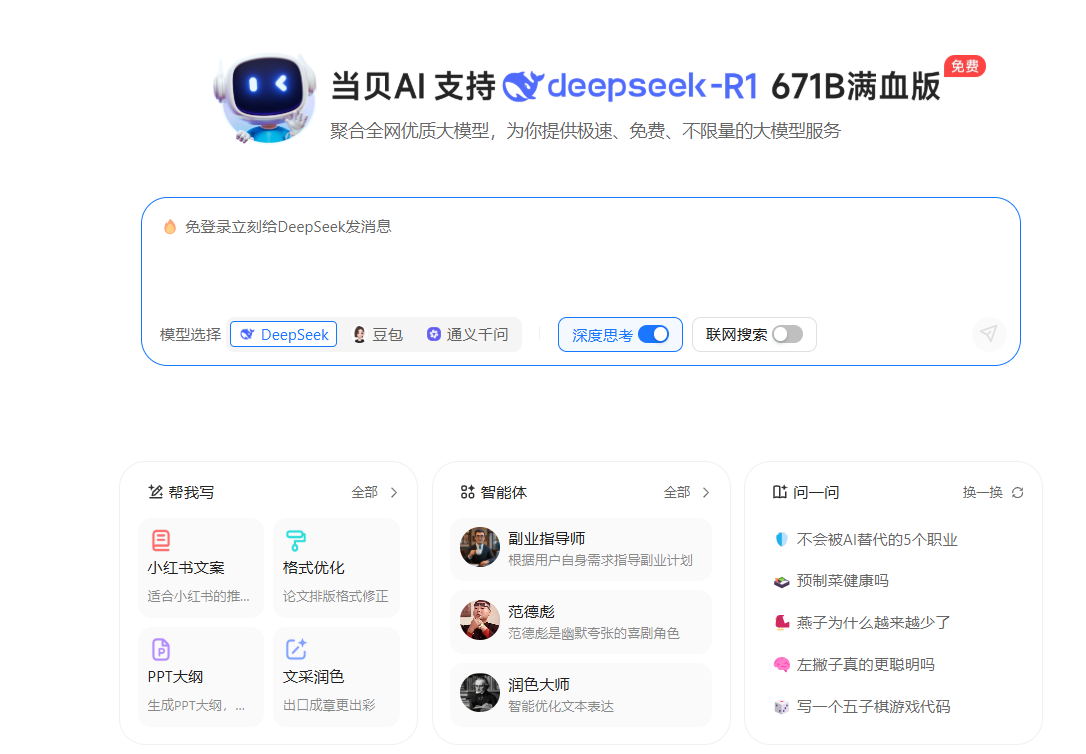1086x754 pixels.
Task: Expand 帮我写 with the chevron arrow
Action: click(x=394, y=492)
